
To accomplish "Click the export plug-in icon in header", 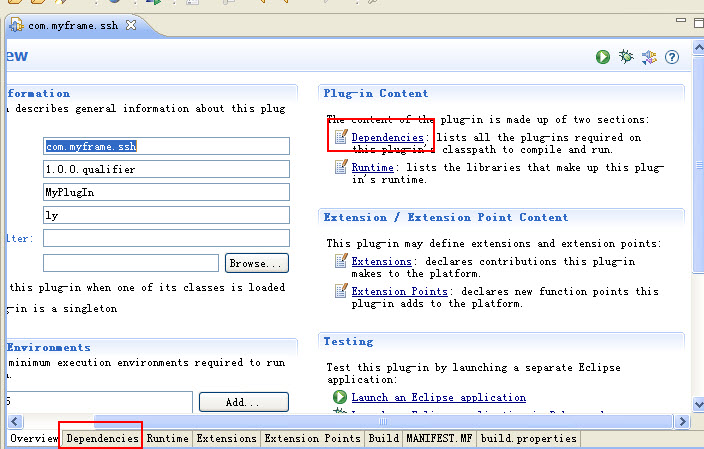I will click(x=649, y=57).
